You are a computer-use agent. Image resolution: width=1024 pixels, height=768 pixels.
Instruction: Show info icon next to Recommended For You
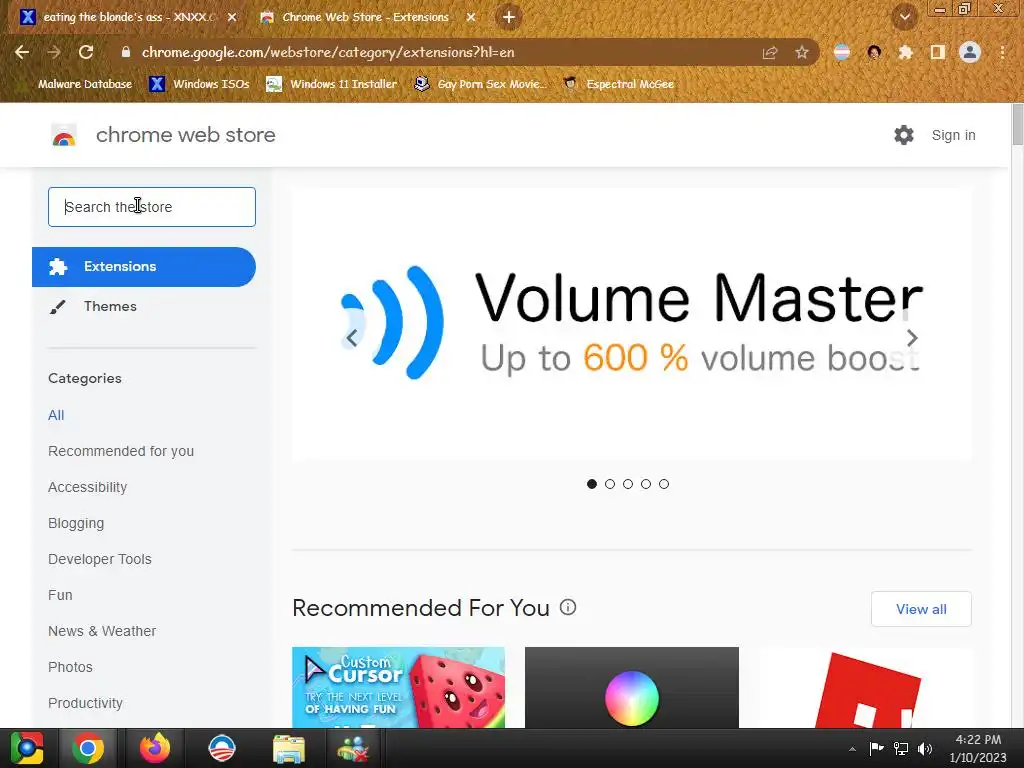[568, 607]
